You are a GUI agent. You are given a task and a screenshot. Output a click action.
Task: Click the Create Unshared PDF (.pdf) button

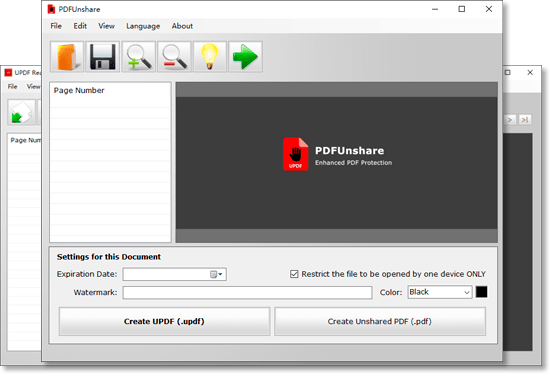380,321
